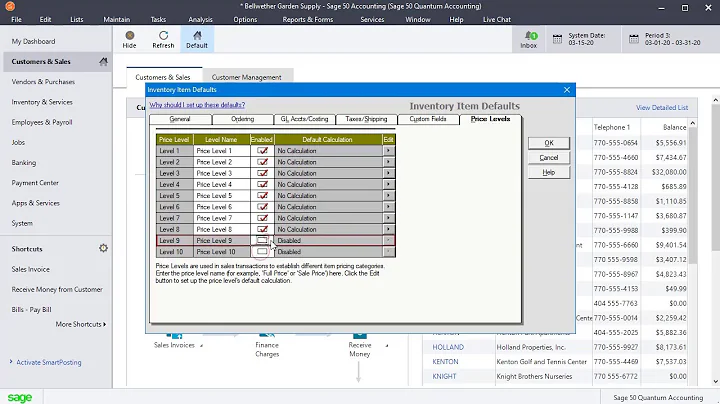Uncheck Enabled box for Level 2

(x=262, y=162)
